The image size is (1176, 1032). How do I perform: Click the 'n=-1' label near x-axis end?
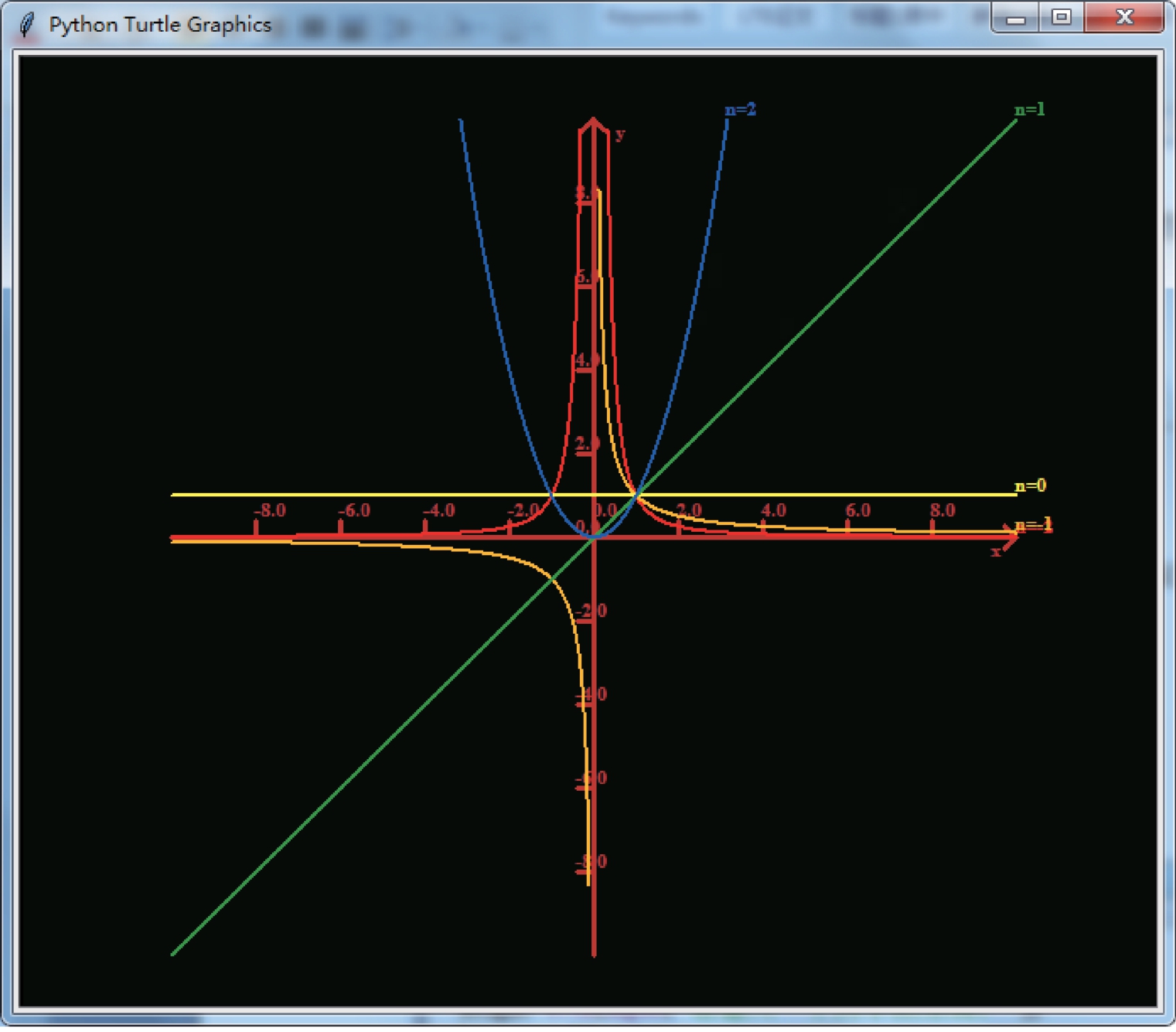coord(1034,526)
